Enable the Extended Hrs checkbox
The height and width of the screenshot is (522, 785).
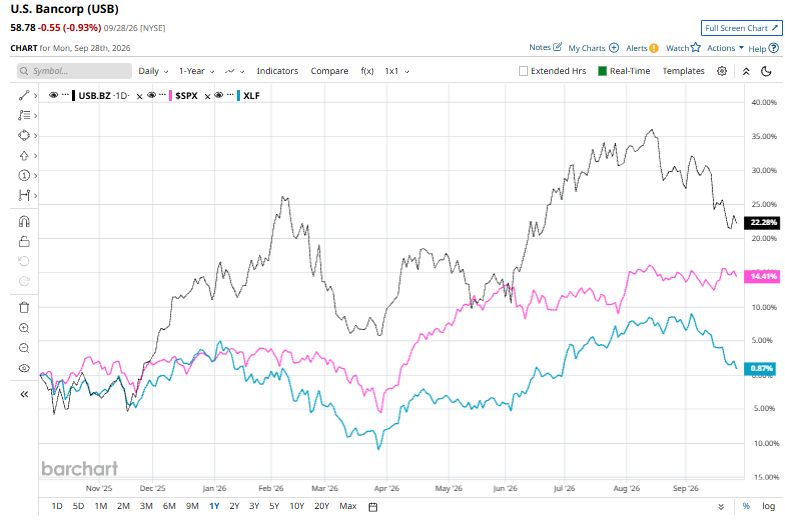524,71
